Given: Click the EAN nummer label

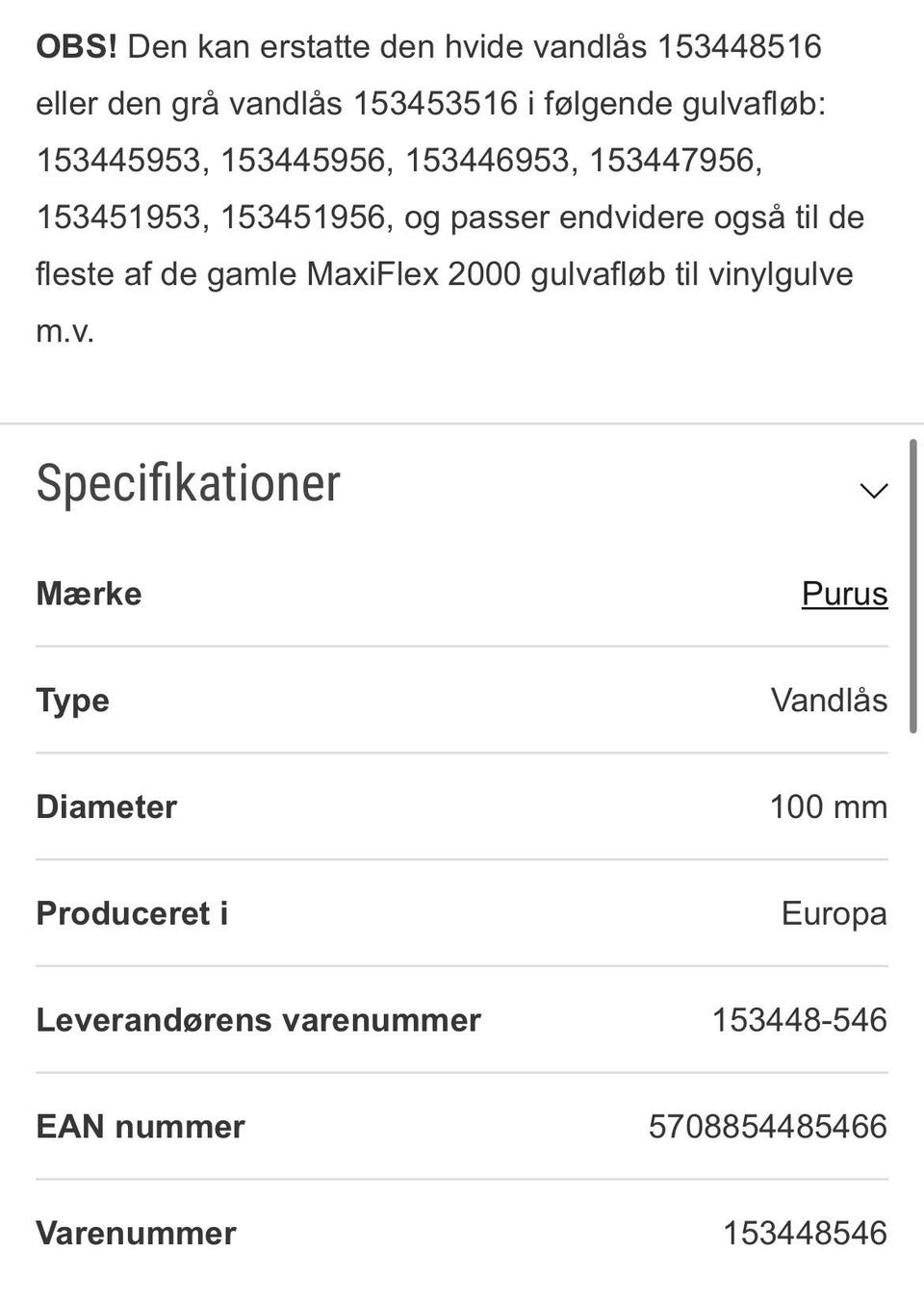Looking at the screenshot, I should pyautogui.click(x=141, y=1127).
